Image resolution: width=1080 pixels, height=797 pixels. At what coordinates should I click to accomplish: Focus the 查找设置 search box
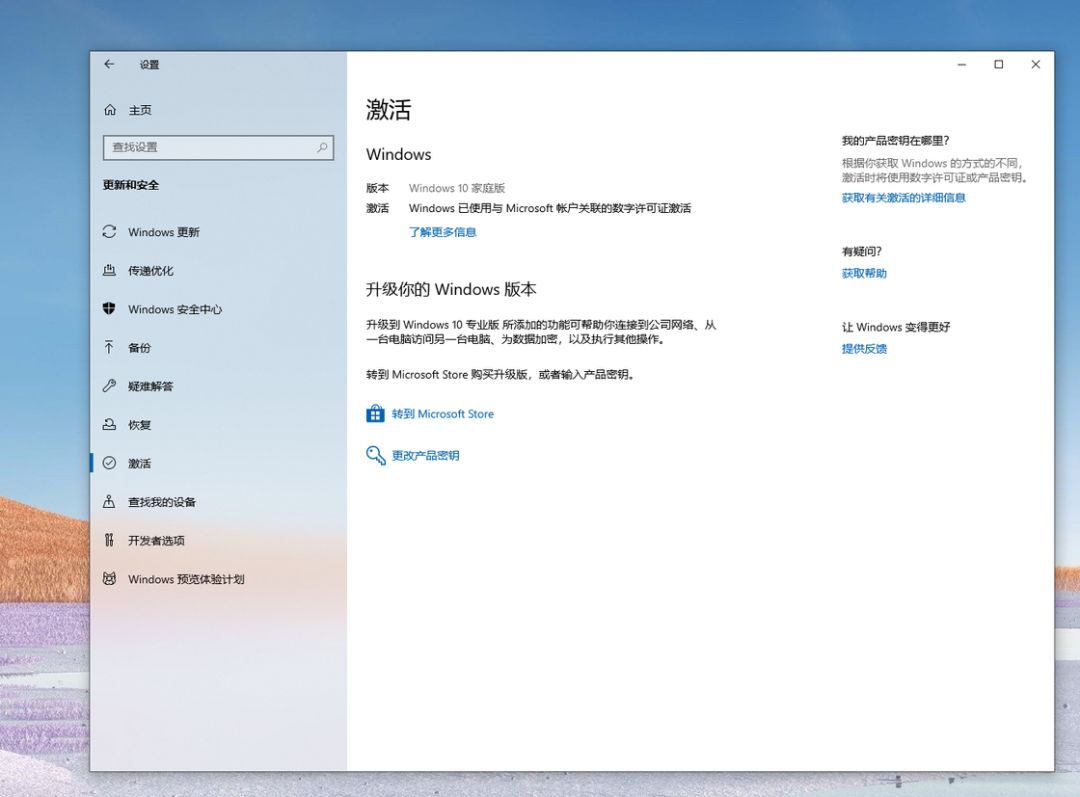coord(218,147)
